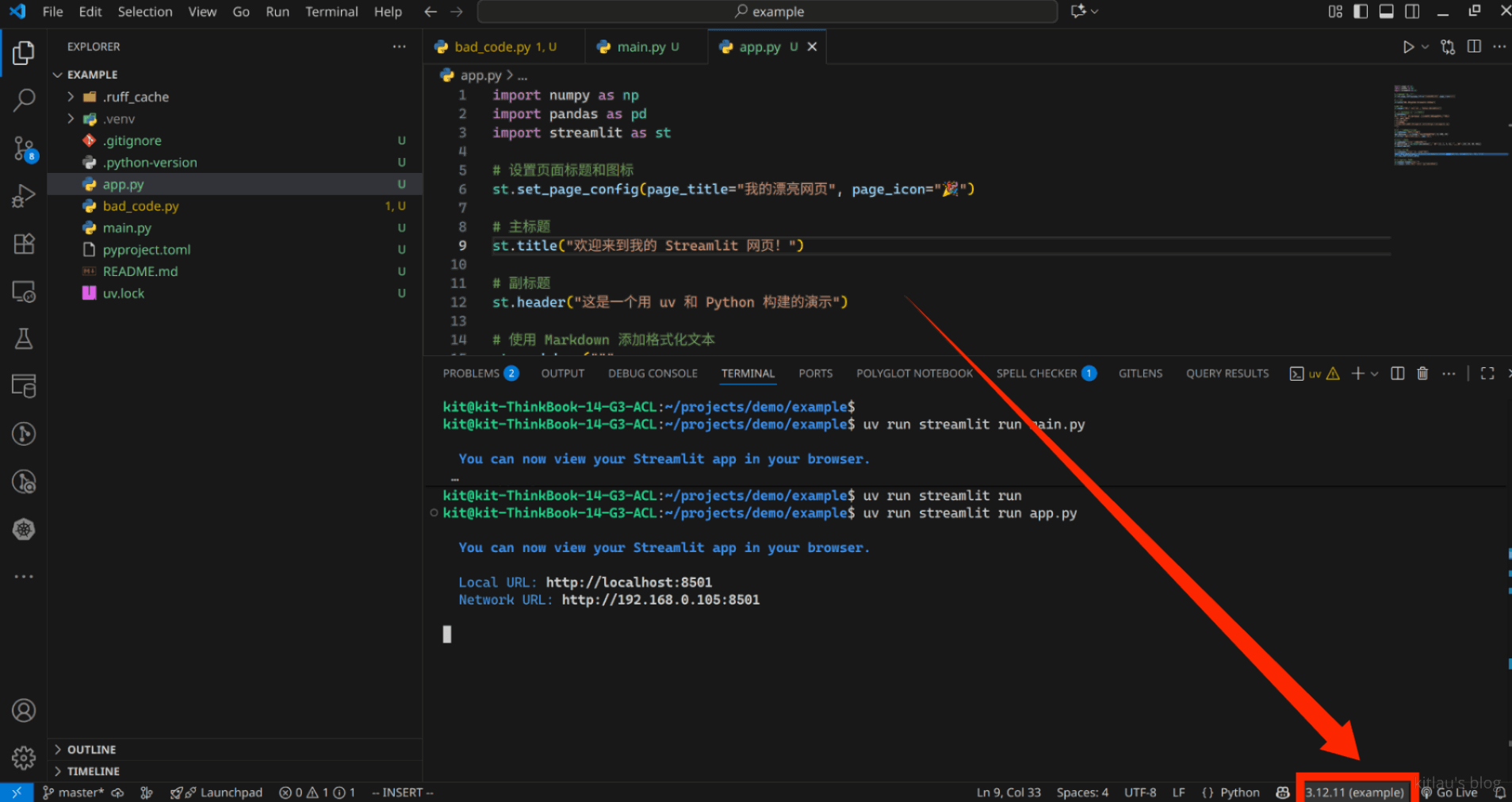The width and height of the screenshot is (1512, 802).
Task: Open Source Control view with 8 changes
Action: tap(24, 148)
